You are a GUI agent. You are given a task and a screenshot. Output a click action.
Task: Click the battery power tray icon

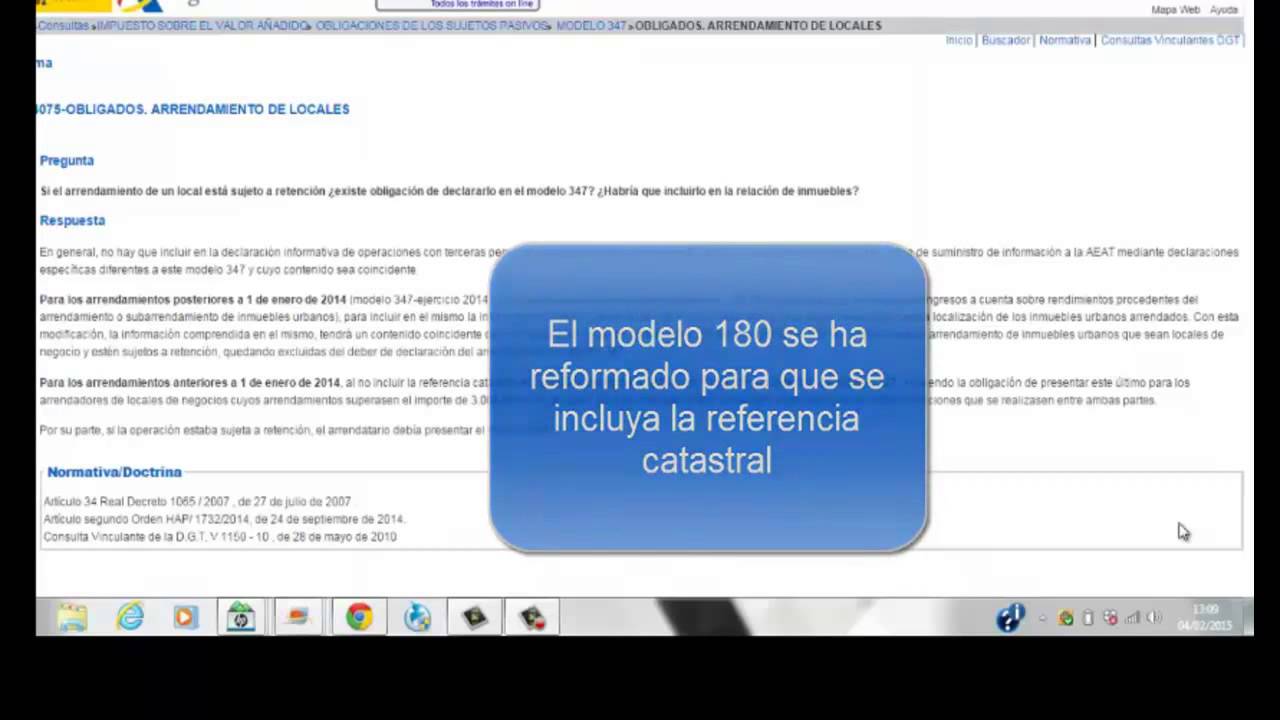pos(1088,618)
